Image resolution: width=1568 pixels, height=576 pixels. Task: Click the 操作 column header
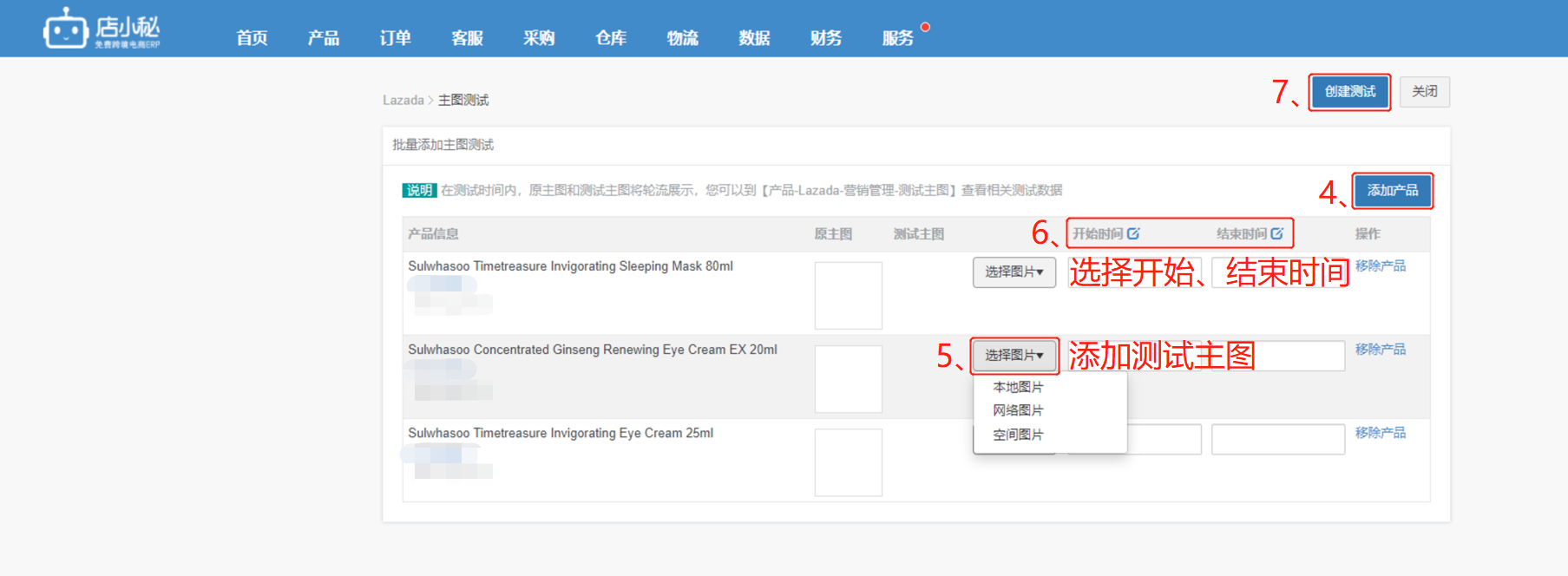[1368, 234]
